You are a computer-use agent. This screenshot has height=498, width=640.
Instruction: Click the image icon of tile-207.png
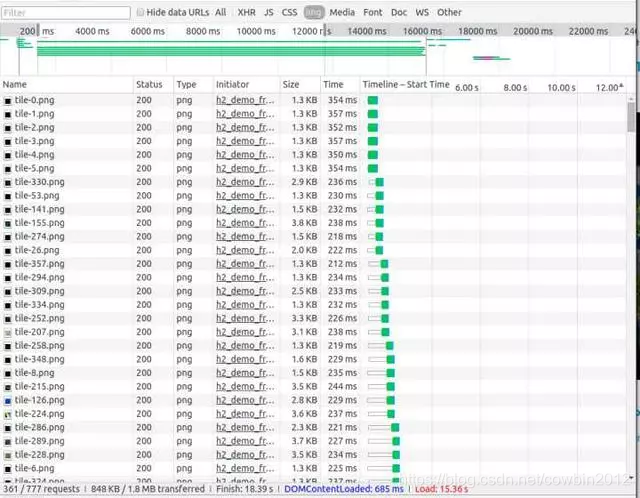coord(8,333)
